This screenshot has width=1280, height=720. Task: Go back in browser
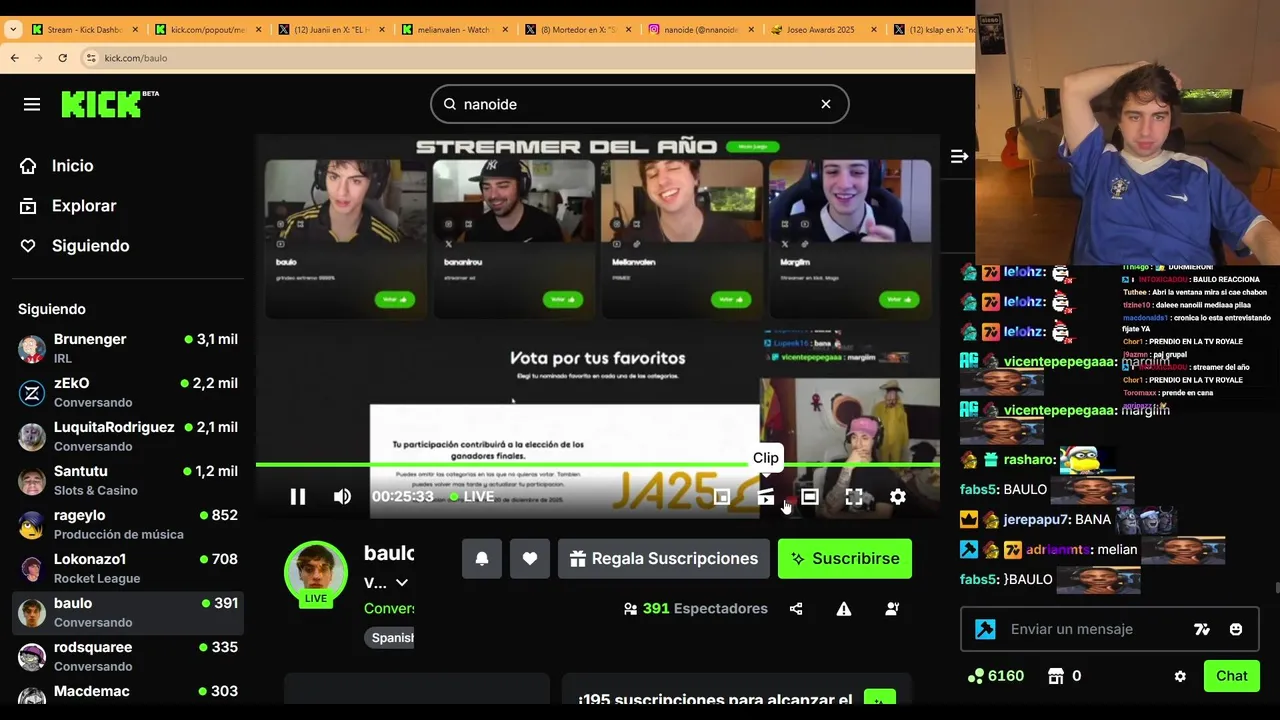(x=14, y=58)
